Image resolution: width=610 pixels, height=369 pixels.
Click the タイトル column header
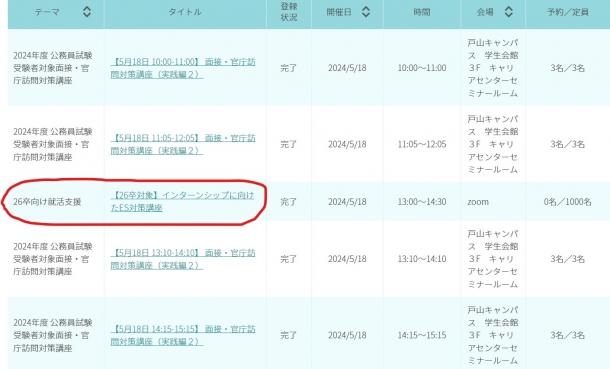point(185,12)
